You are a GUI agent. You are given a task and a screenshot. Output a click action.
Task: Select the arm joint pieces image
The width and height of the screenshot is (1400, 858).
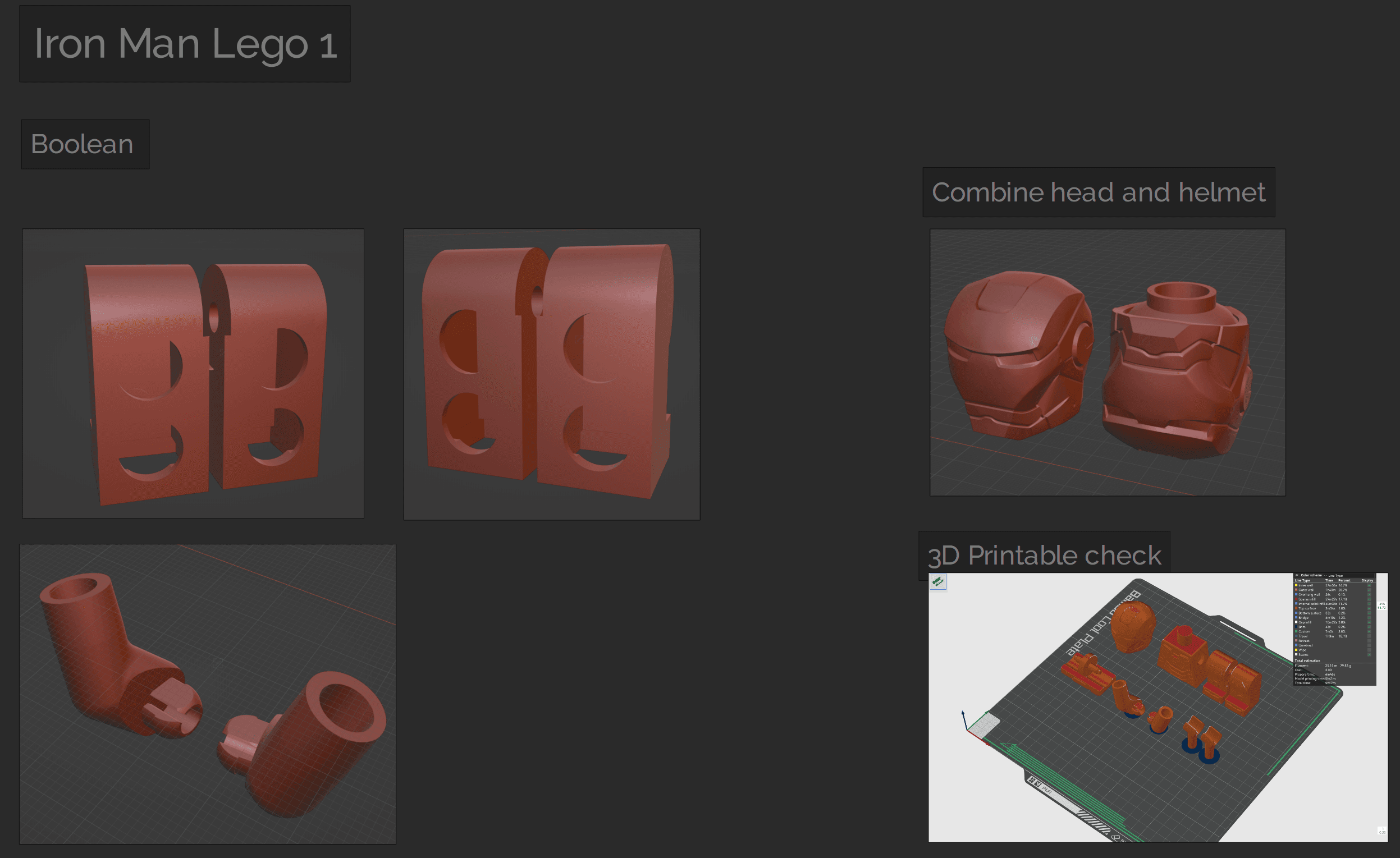(x=207, y=694)
